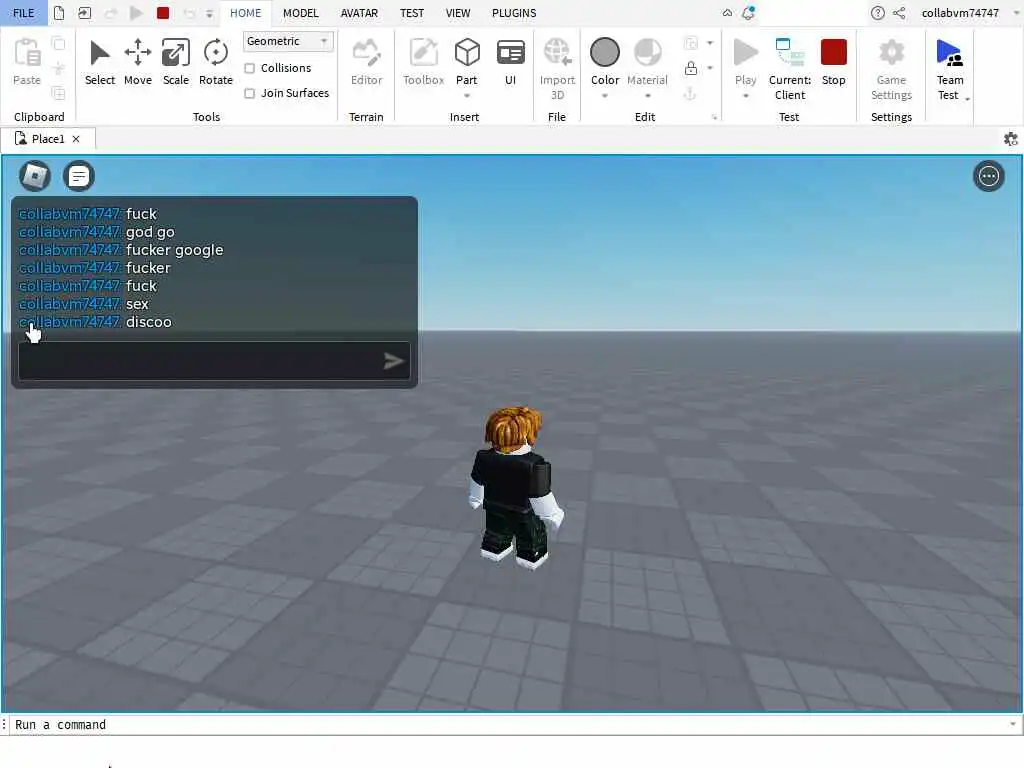1024x768 pixels.
Task: Click username beside 'fucker google' message
Action: point(69,250)
